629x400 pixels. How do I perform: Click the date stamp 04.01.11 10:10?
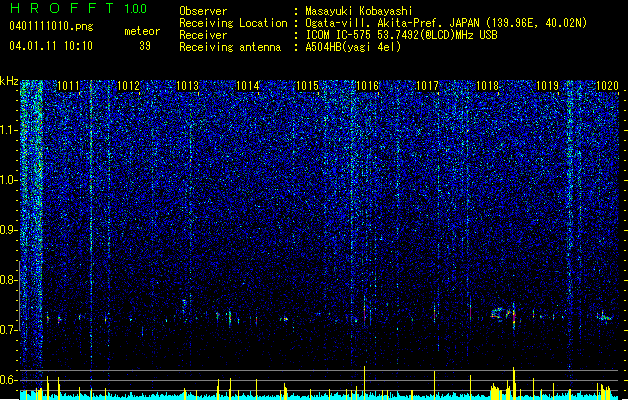[51, 46]
